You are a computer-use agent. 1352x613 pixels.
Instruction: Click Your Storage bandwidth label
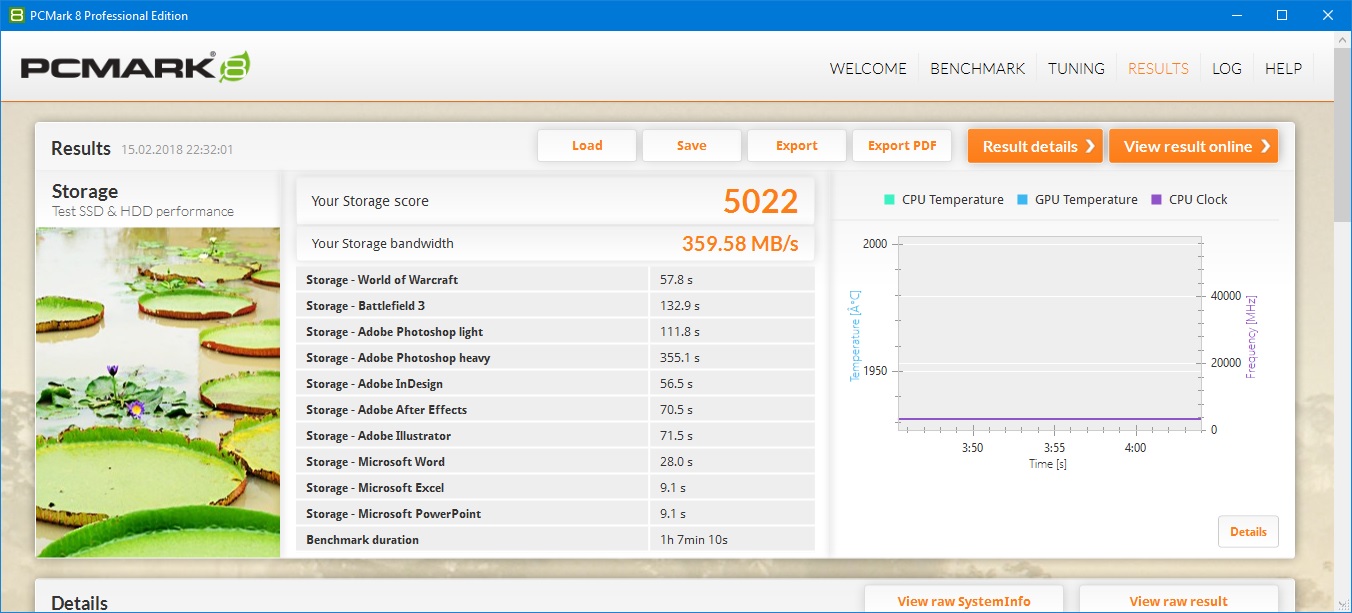click(383, 243)
